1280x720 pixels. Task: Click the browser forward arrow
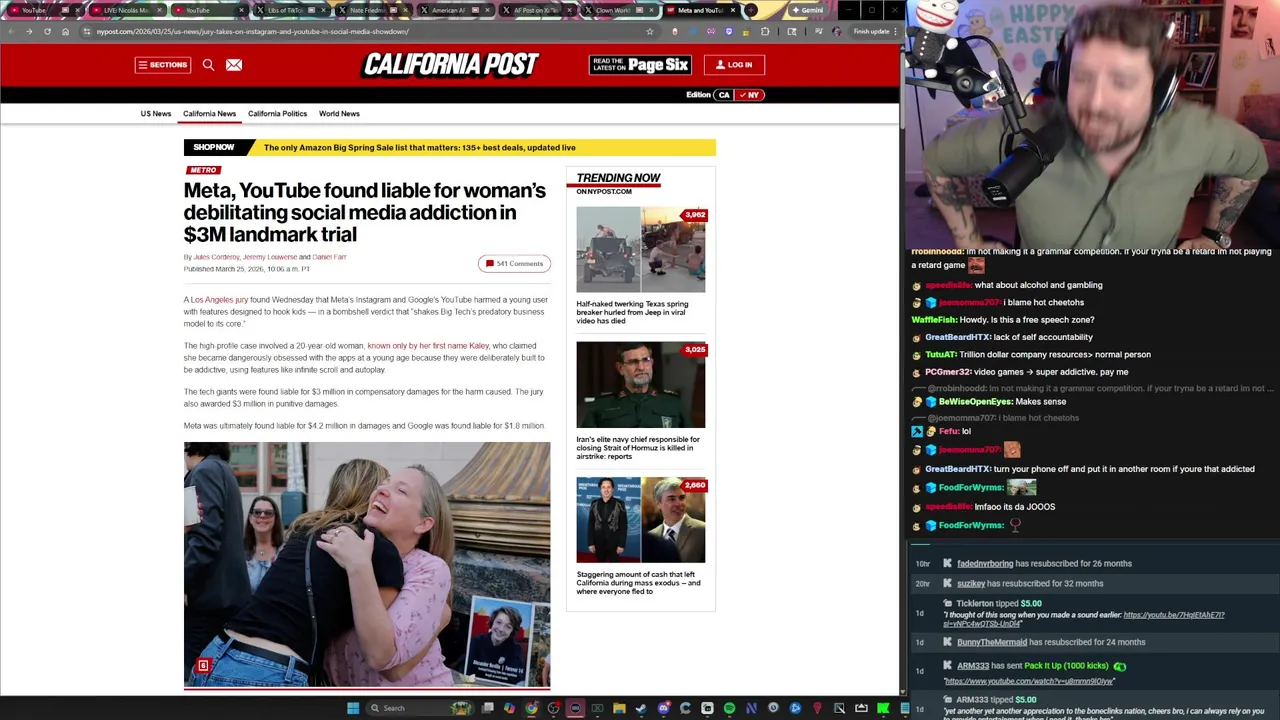click(x=29, y=32)
